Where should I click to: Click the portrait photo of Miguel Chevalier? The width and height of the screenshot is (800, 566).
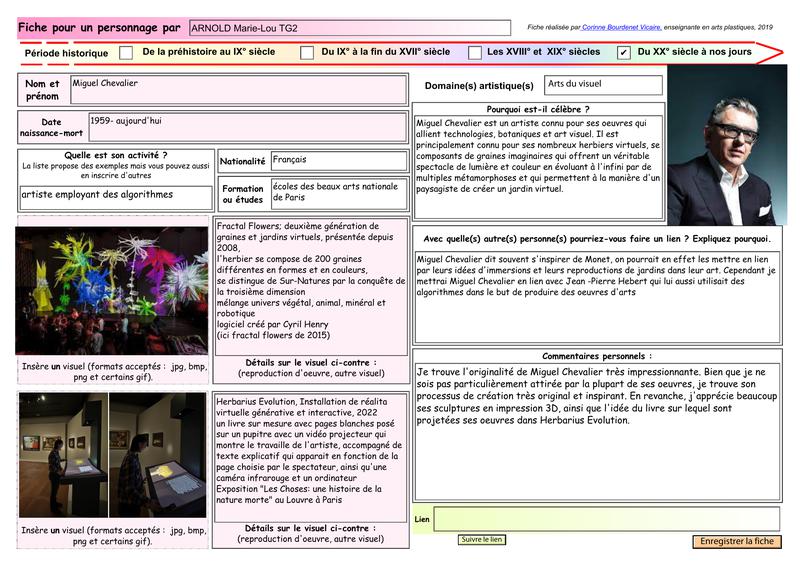727,146
